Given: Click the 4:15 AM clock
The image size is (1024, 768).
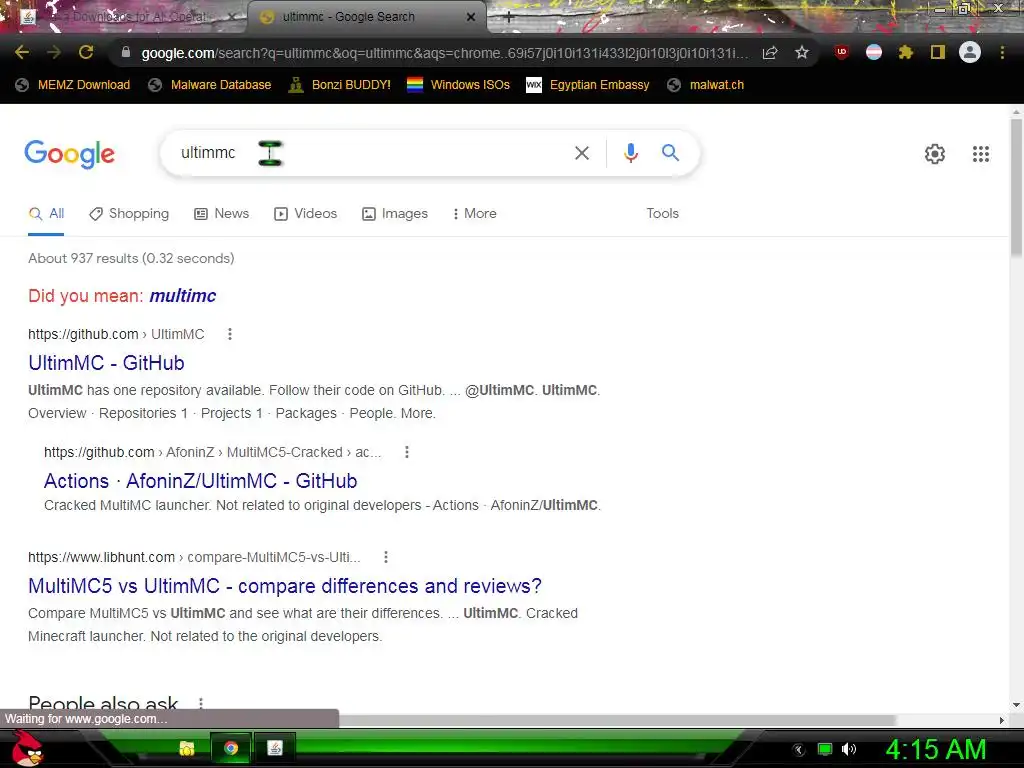Looking at the screenshot, I should (x=935, y=749).
